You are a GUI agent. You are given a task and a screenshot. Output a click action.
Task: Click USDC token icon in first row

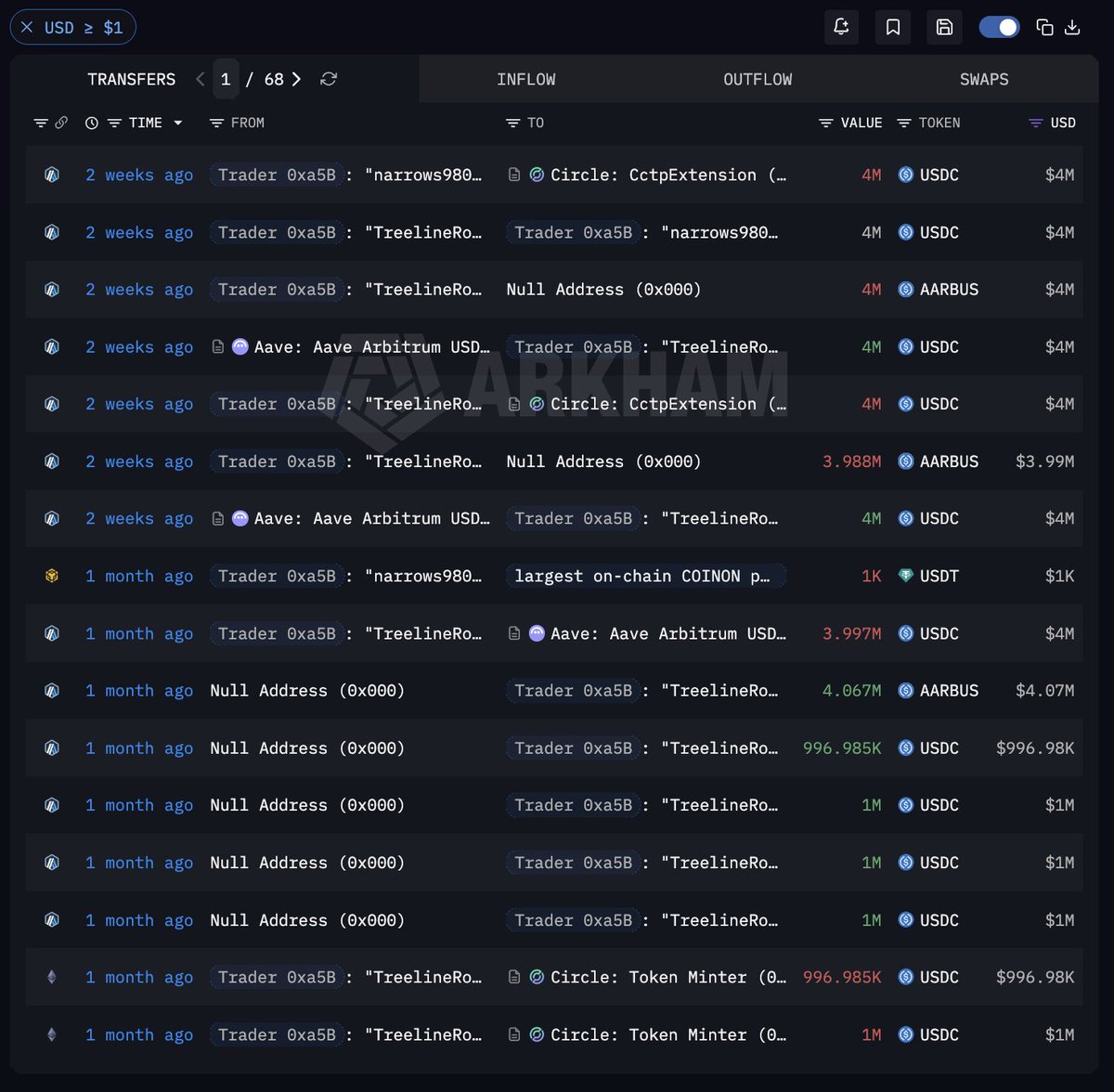[906, 175]
